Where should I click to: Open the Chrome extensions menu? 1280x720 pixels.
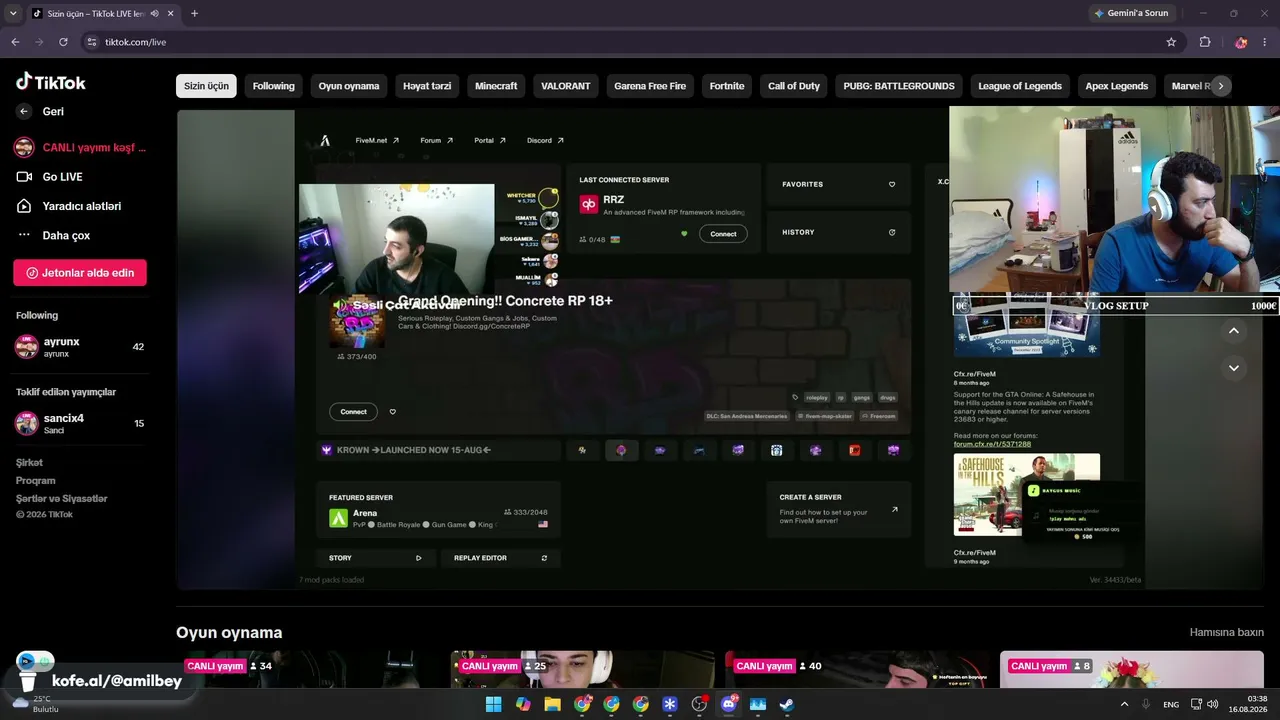(x=1205, y=42)
